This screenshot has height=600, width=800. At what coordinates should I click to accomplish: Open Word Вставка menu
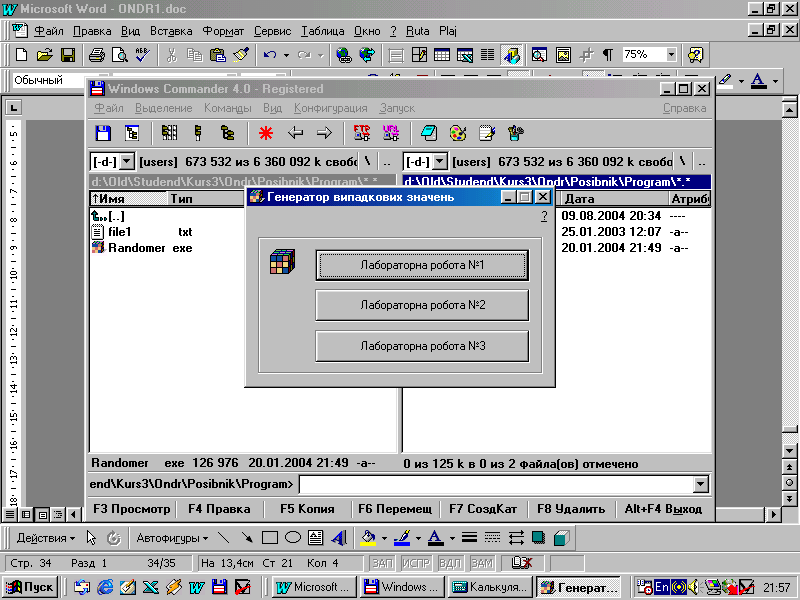tap(171, 31)
